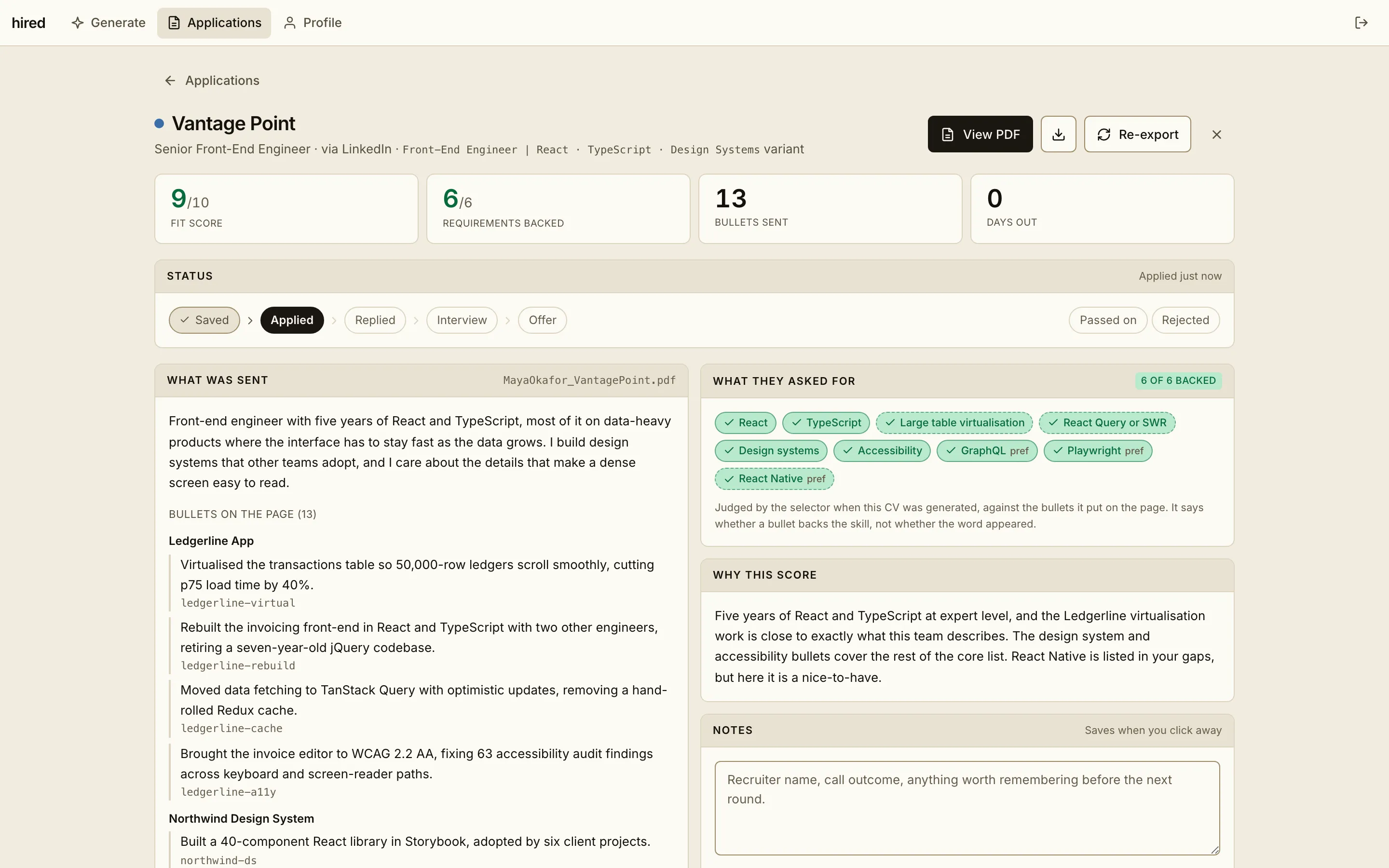Screen dimensions: 1389x868
Task: Click the 6 OF 6 BACKED badge
Action: tap(1178, 380)
